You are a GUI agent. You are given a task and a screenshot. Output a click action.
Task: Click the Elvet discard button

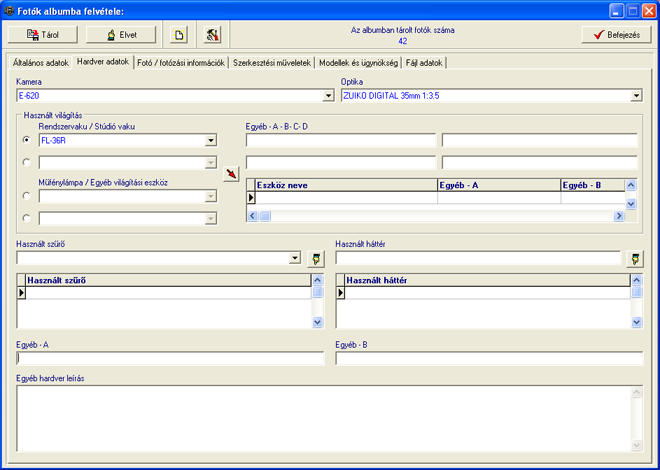(121, 35)
